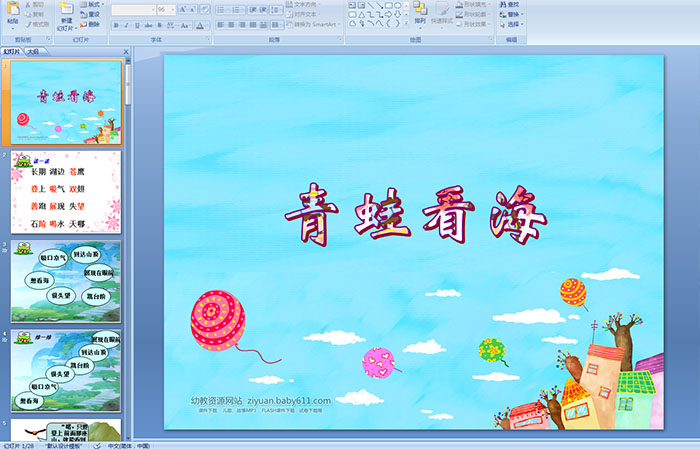Open the slide Layout (版式) dropdown
This screenshot has height=449, width=700.
point(93,4)
